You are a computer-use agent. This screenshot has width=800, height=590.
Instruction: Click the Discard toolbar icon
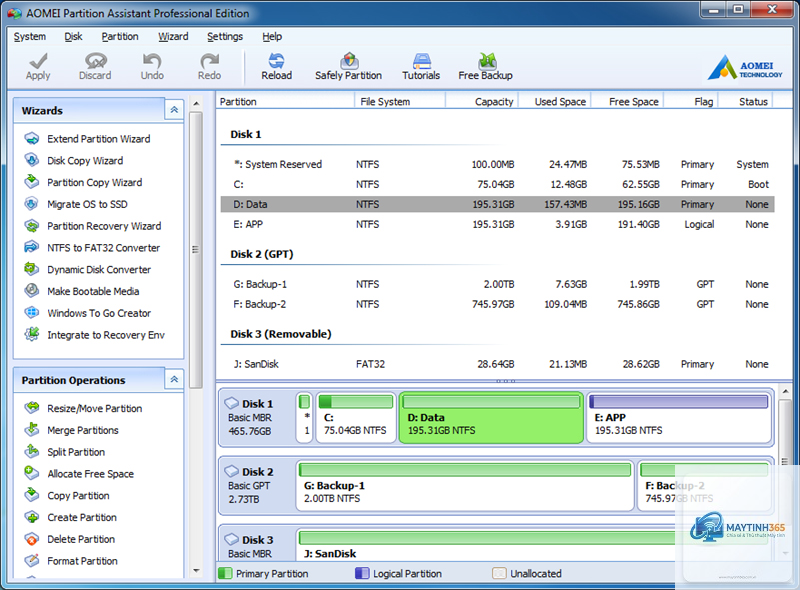pyautogui.click(x=95, y=61)
